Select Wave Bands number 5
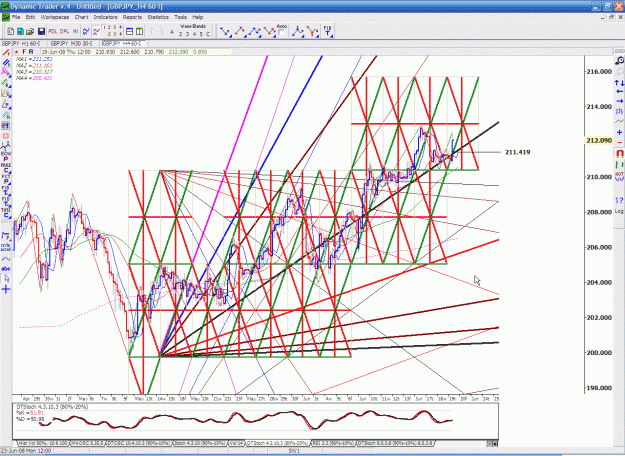625x456 pixels. coord(201,34)
